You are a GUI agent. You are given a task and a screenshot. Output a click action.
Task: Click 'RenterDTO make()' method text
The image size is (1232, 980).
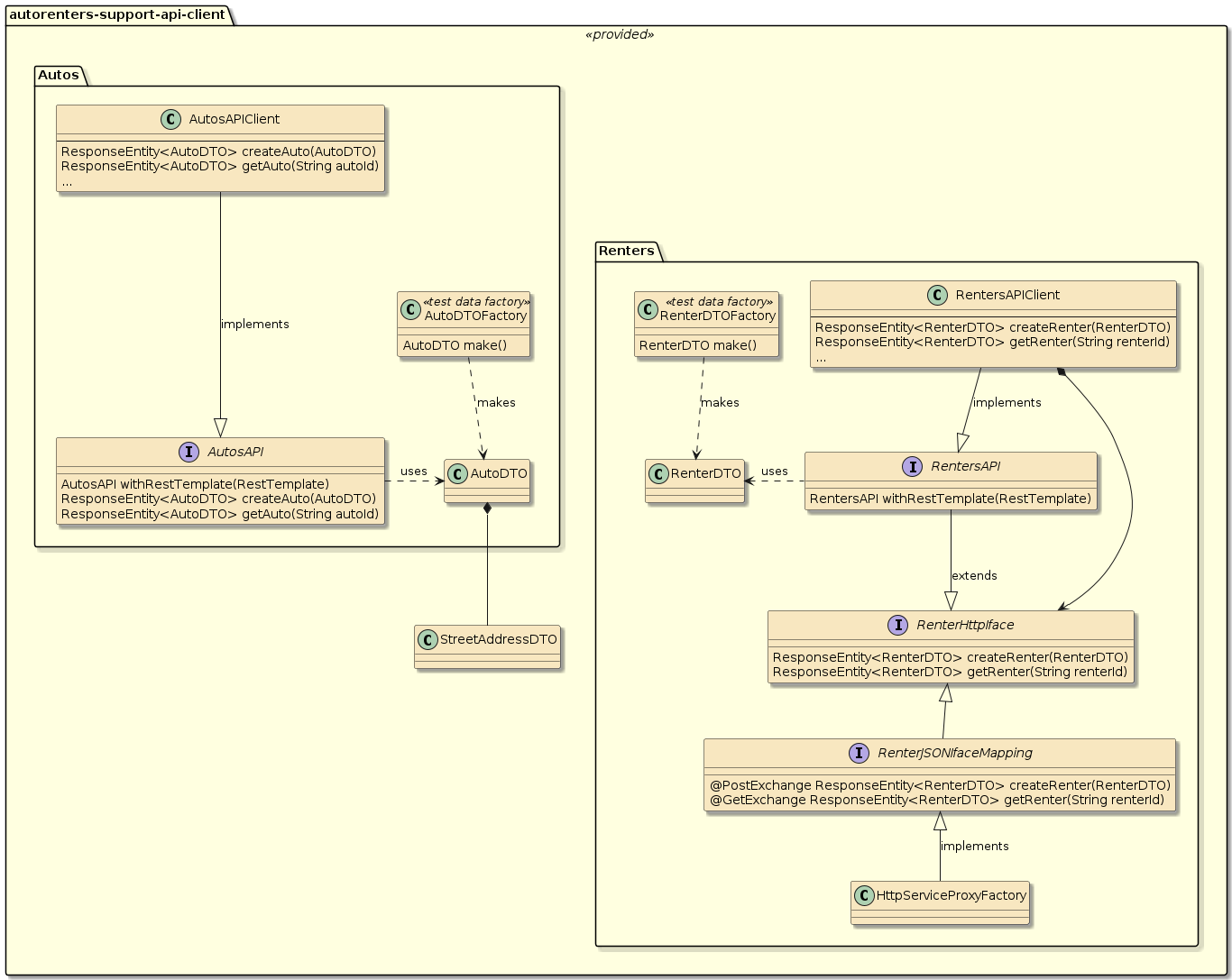pyautogui.click(x=697, y=345)
